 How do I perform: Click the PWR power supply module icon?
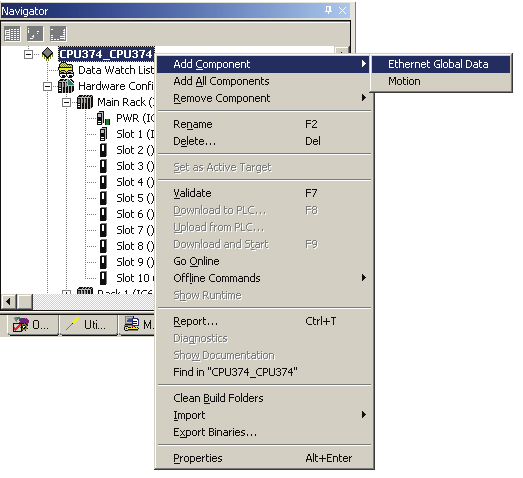pyautogui.click(x=103, y=118)
